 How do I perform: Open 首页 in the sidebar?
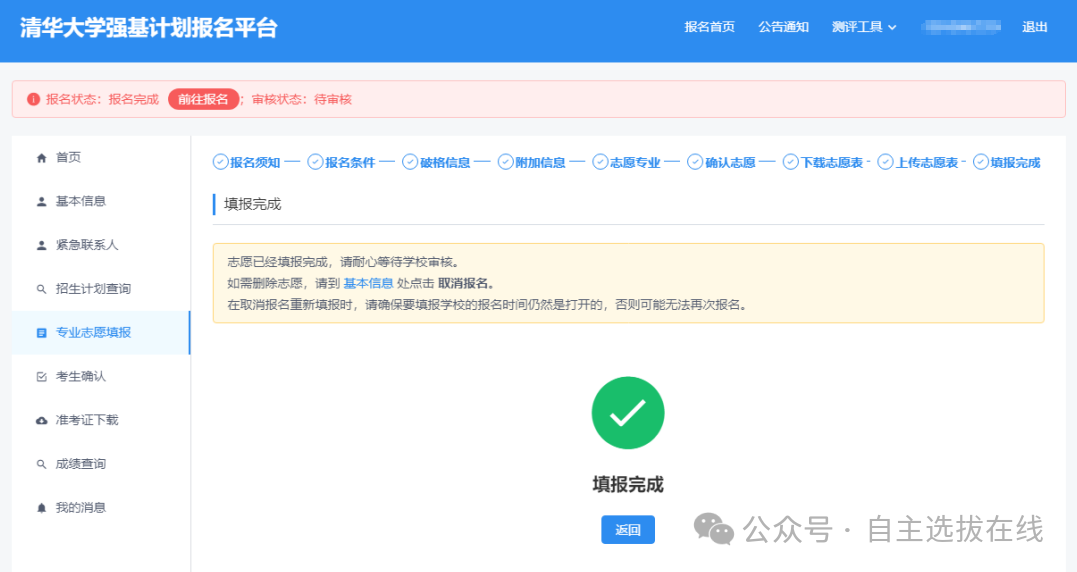coord(68,157)
